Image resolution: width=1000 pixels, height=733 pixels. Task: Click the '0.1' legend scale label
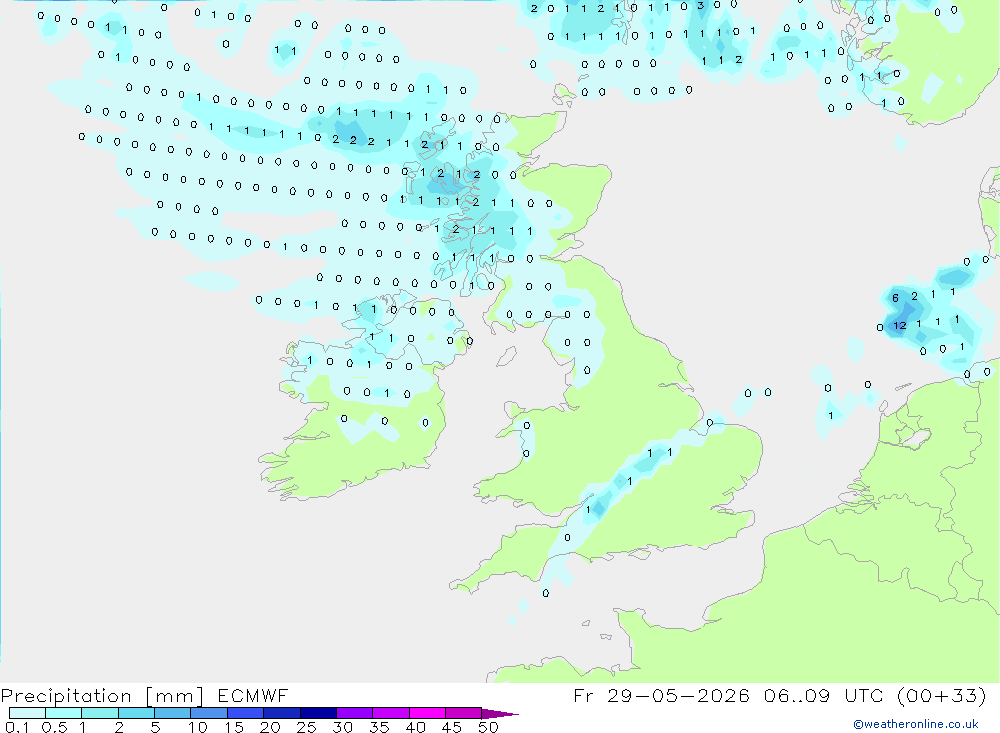click(x=17, y=727)
